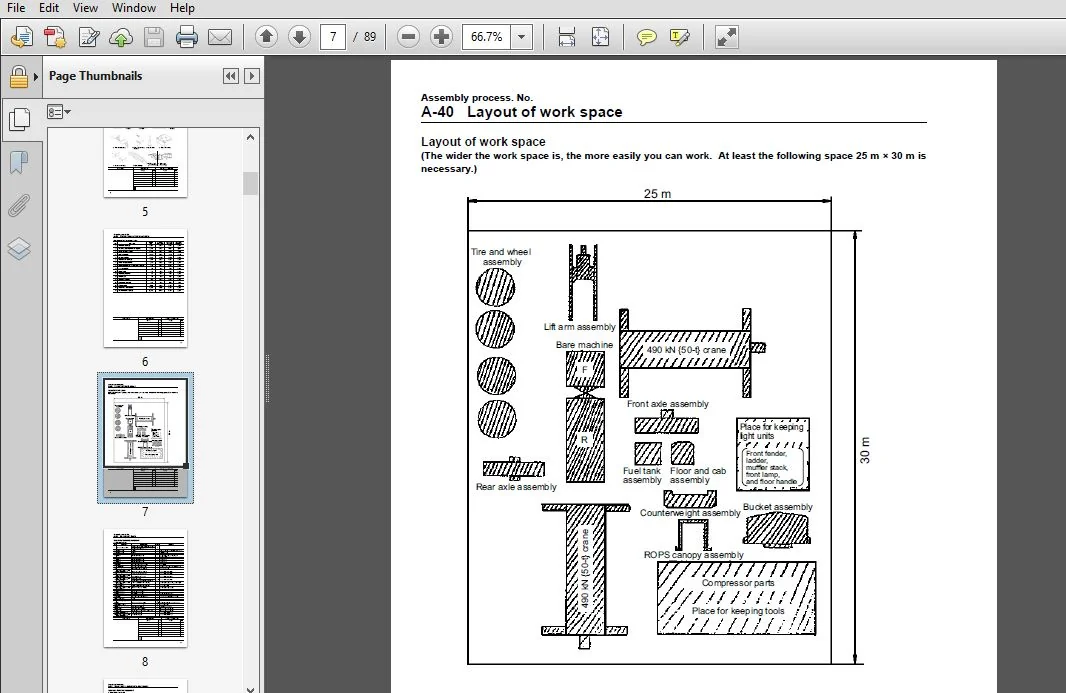Collapse the Page Thumbnails panel
This screenshot has height=693, width=1066.
pos(231,76)
